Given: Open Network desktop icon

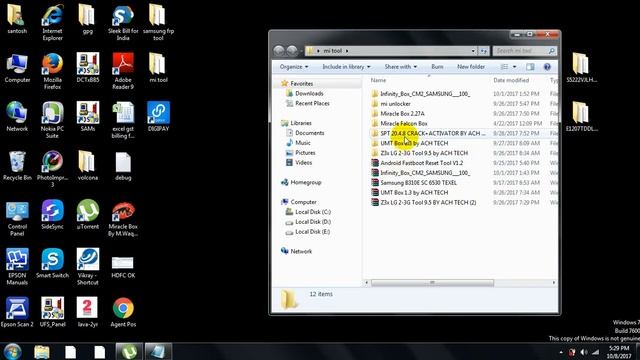Looking at the screenshot, I should point(17,117).
